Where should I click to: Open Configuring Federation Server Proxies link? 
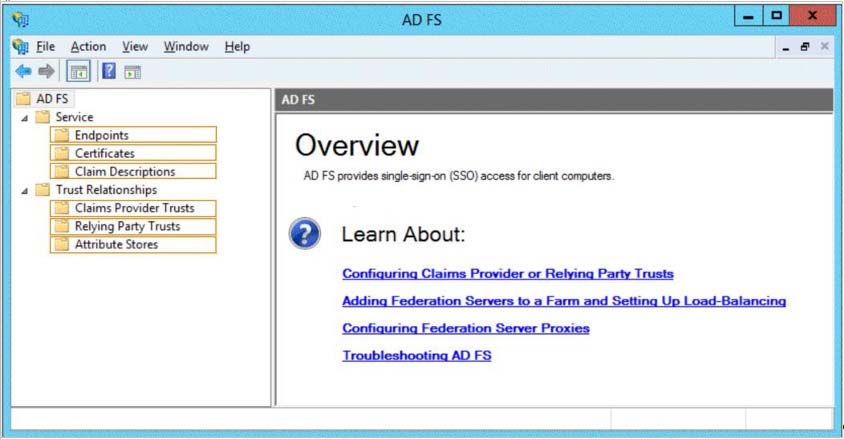coord(466,328)
